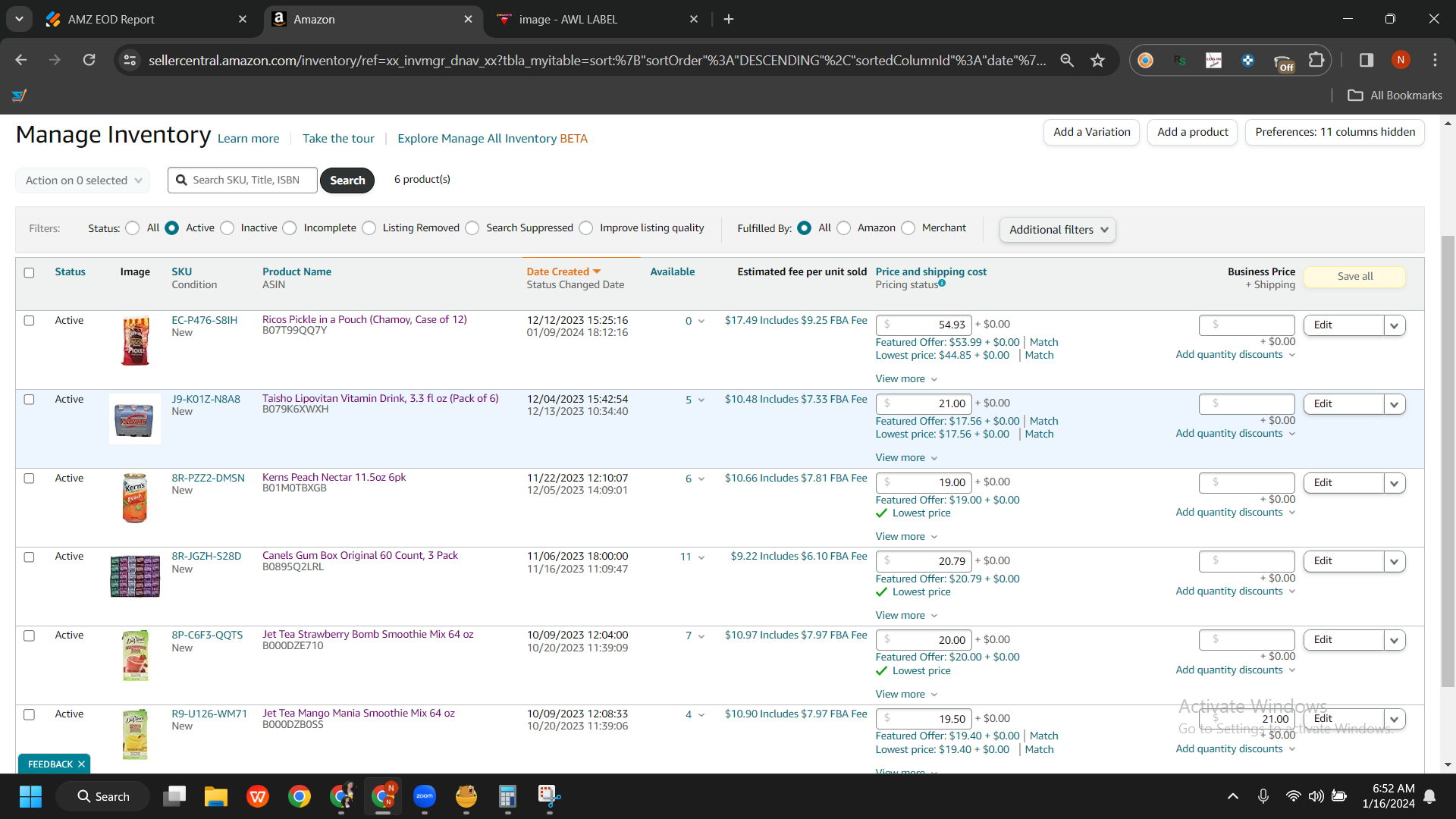The image size is (1456, 819).
Task: Open the tab search dropdown arrow
Action: tap(19, 19)
